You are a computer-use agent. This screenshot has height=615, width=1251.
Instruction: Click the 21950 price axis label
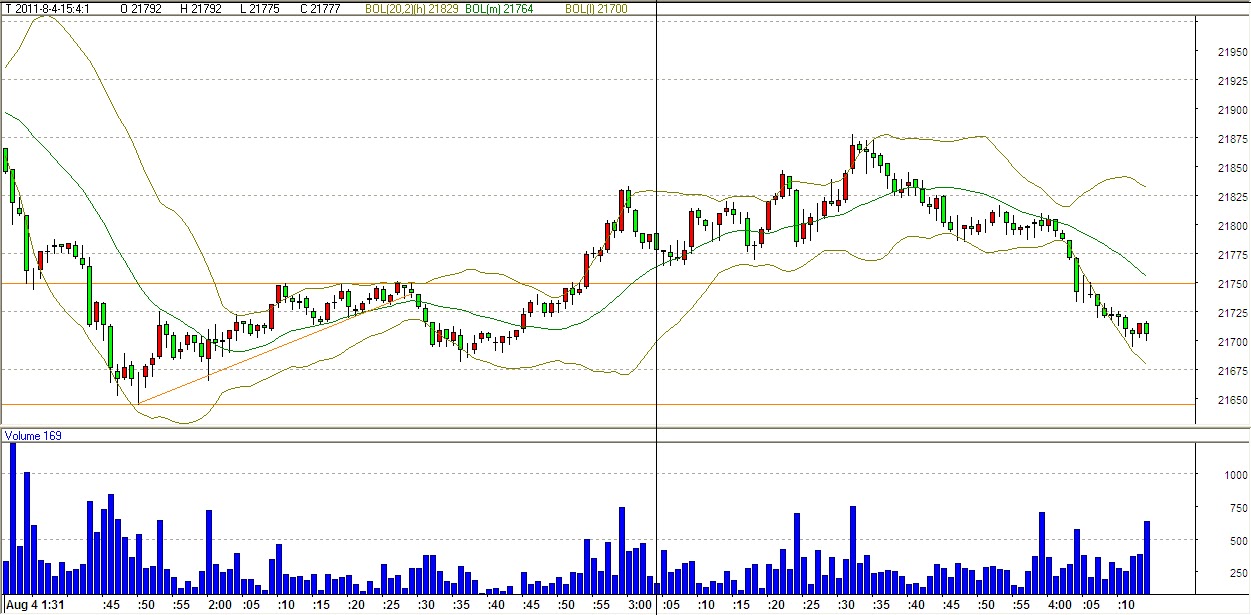pos(1232,52)
